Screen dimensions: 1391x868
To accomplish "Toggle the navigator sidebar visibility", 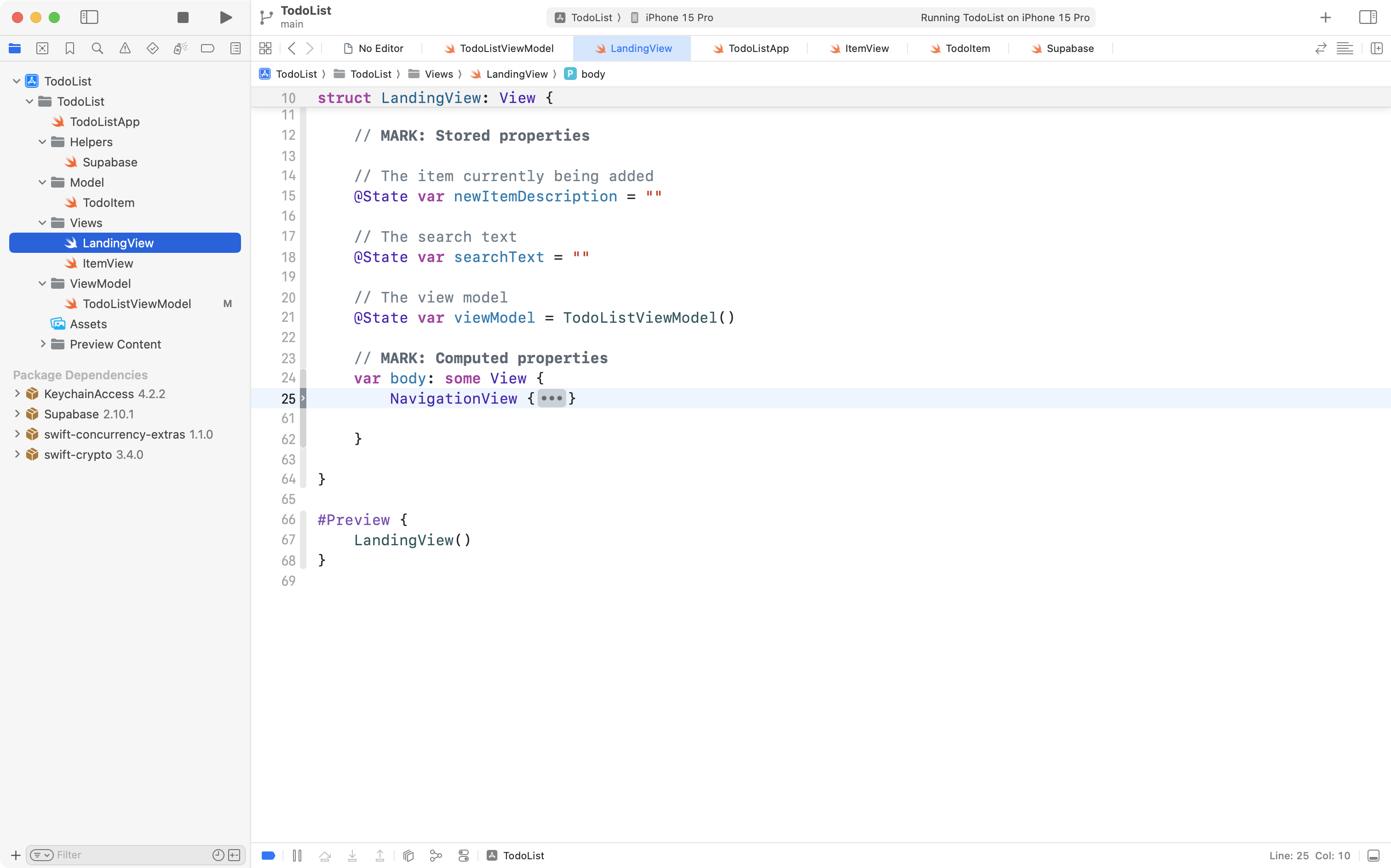I will pyautogui.click(x=90, y=17).
